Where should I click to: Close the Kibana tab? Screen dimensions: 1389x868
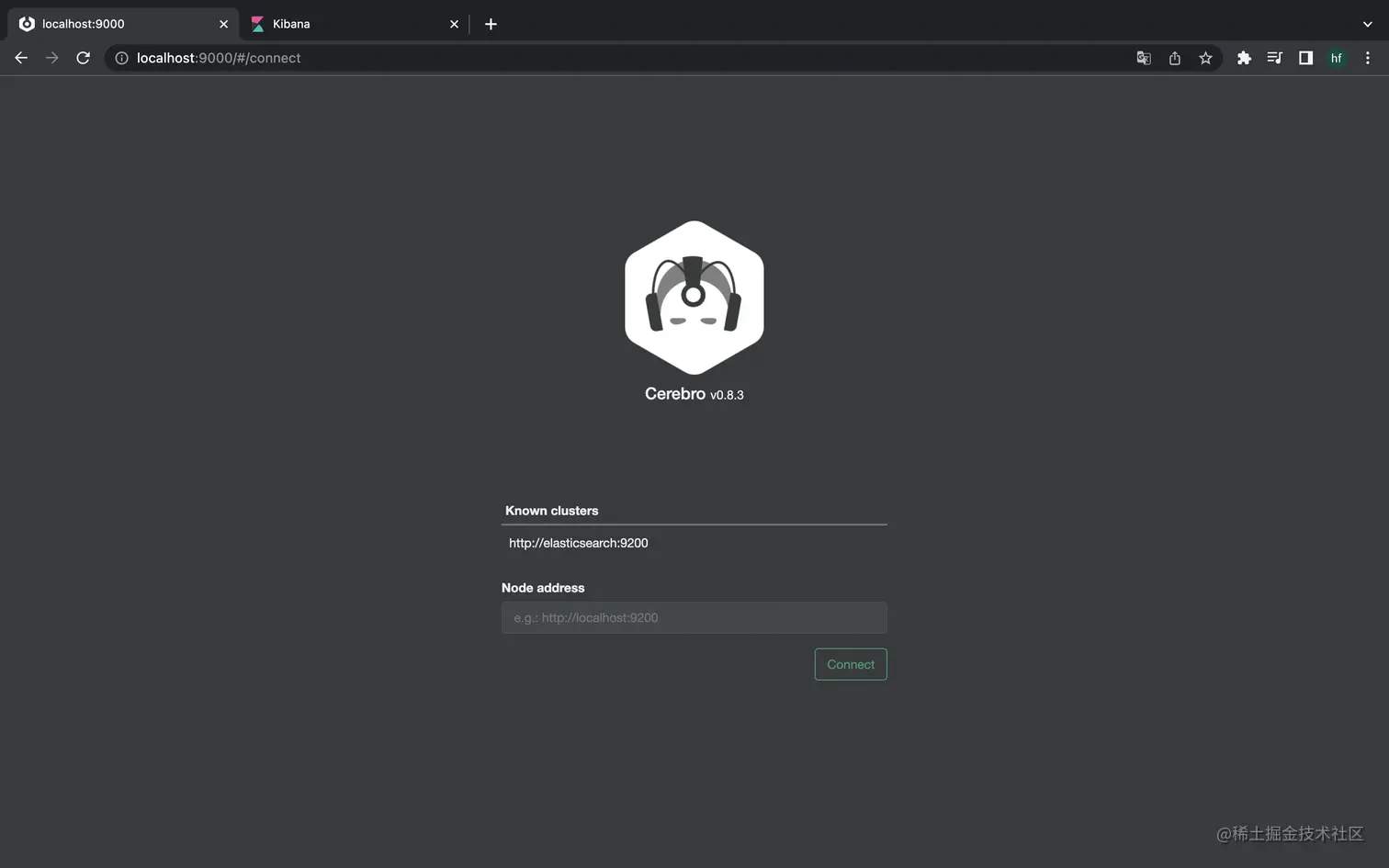coord(454,24)
